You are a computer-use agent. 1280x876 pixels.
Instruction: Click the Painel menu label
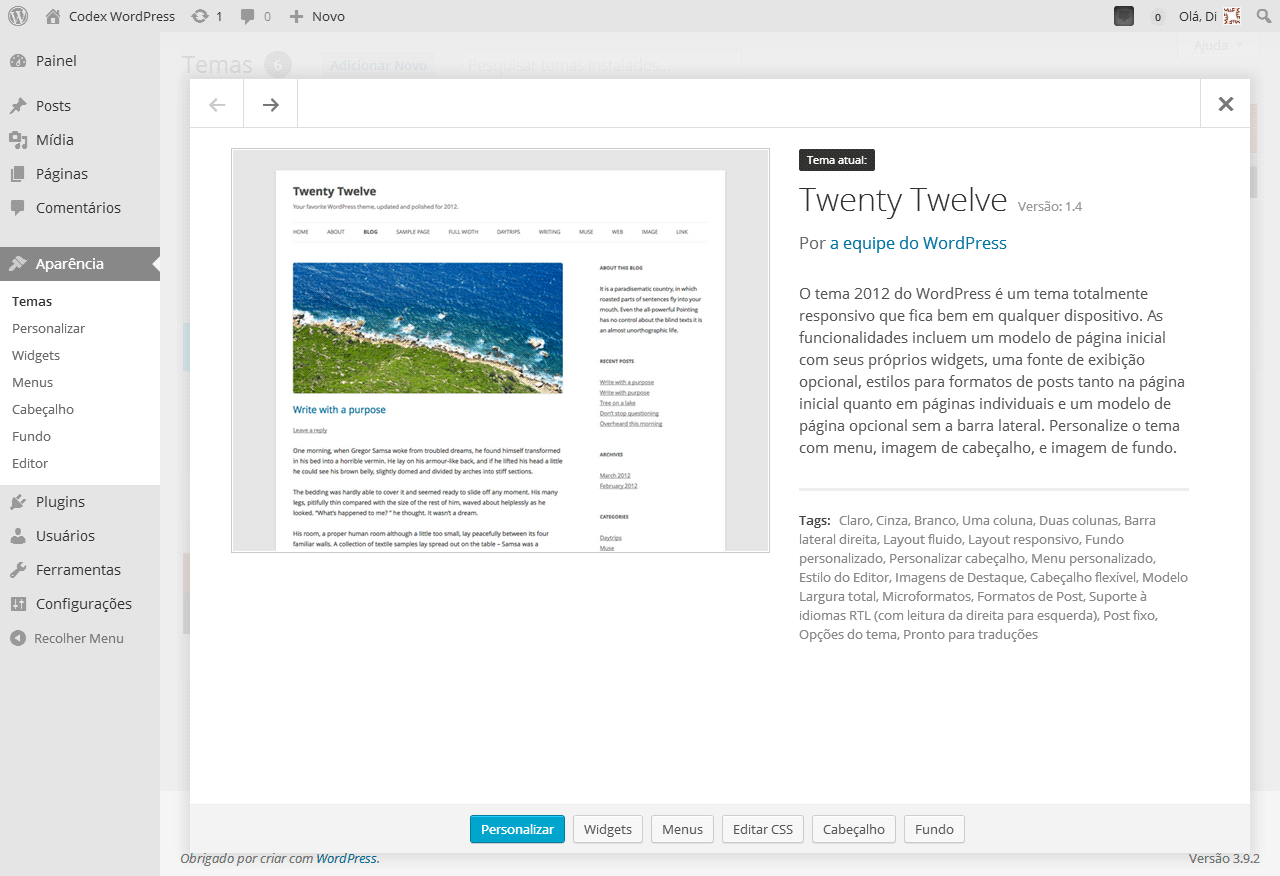[56, 61]
